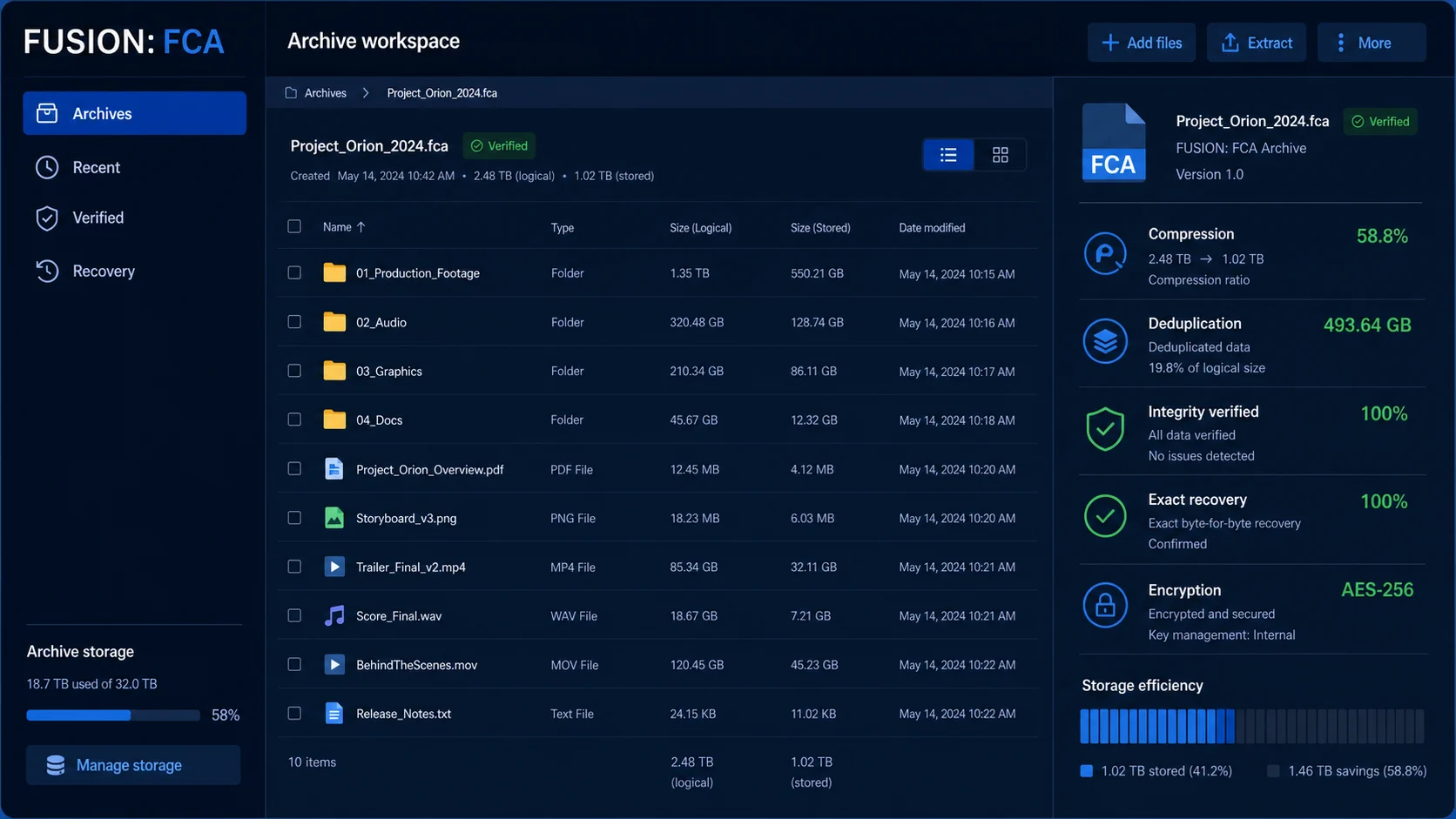Click the Recovery history icon in sidebar
The image size is (1456, 819).
point(47,271)
